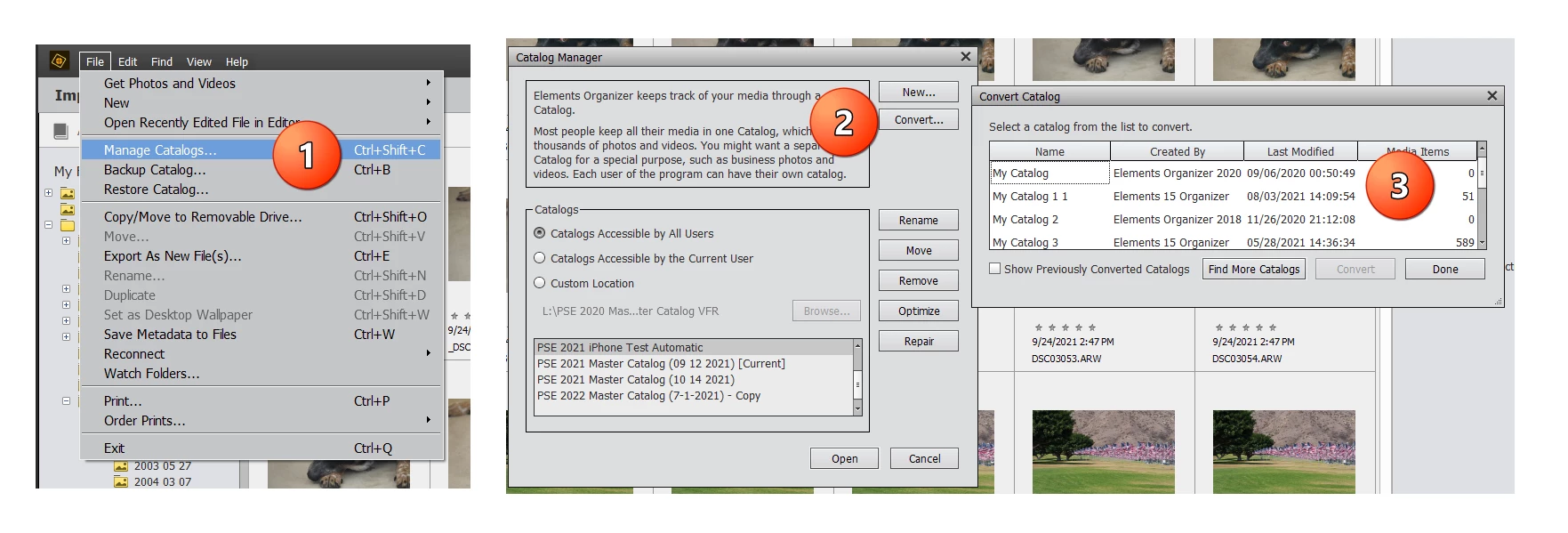Click the DSC03053.ARW file name
The width and height of the screenshot is (1568, 533).
coord(1066,359)
